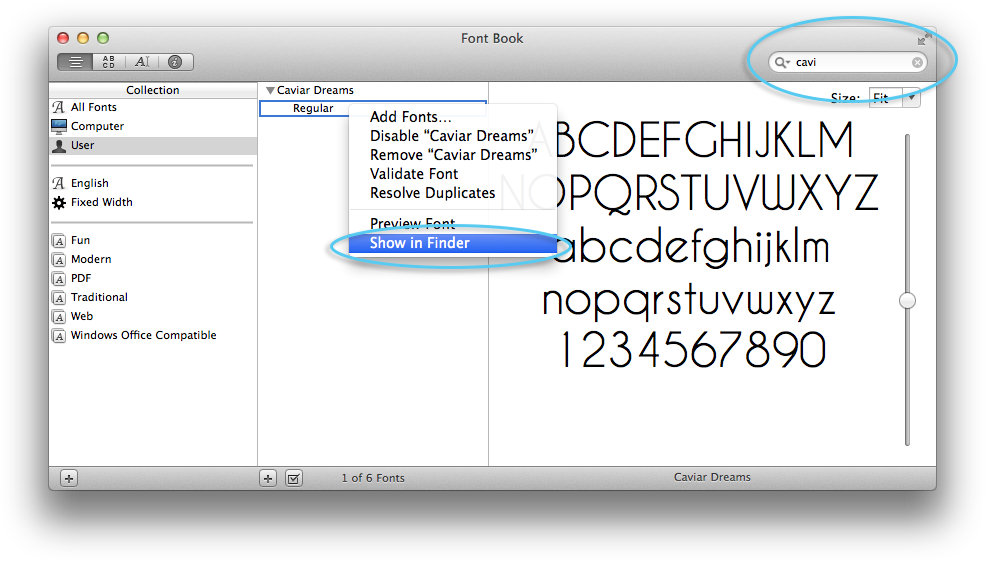
Task: Open the Fixed Width smart collection
Action: coord(153,202)
